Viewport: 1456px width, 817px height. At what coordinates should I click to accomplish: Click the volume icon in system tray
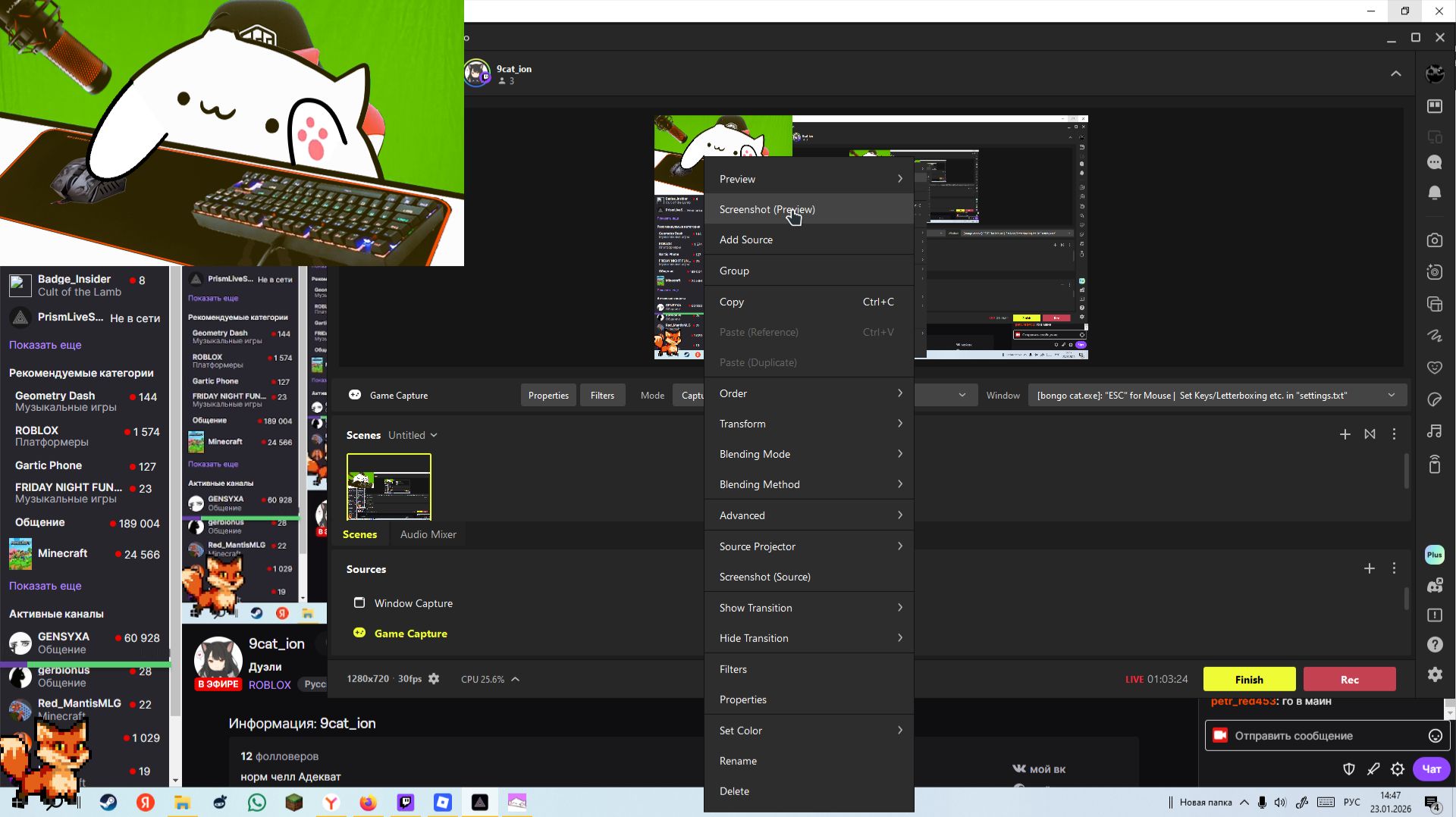[1280, 802]
